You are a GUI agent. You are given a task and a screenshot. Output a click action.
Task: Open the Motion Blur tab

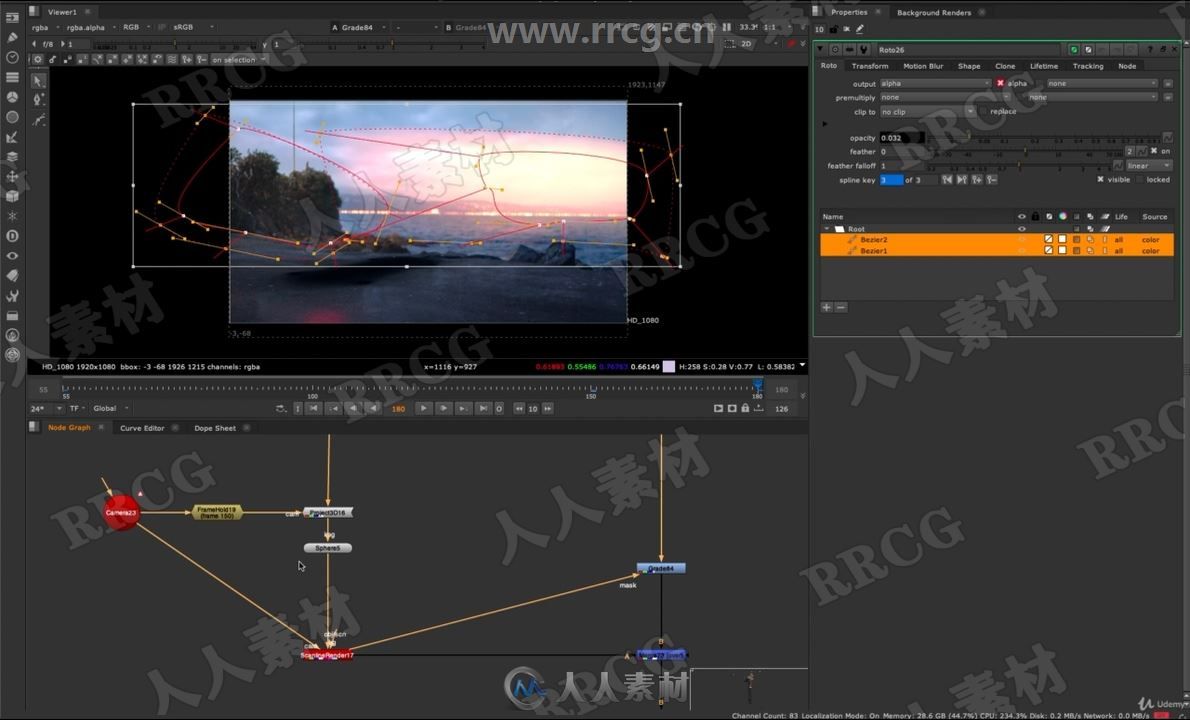point(922,66)
